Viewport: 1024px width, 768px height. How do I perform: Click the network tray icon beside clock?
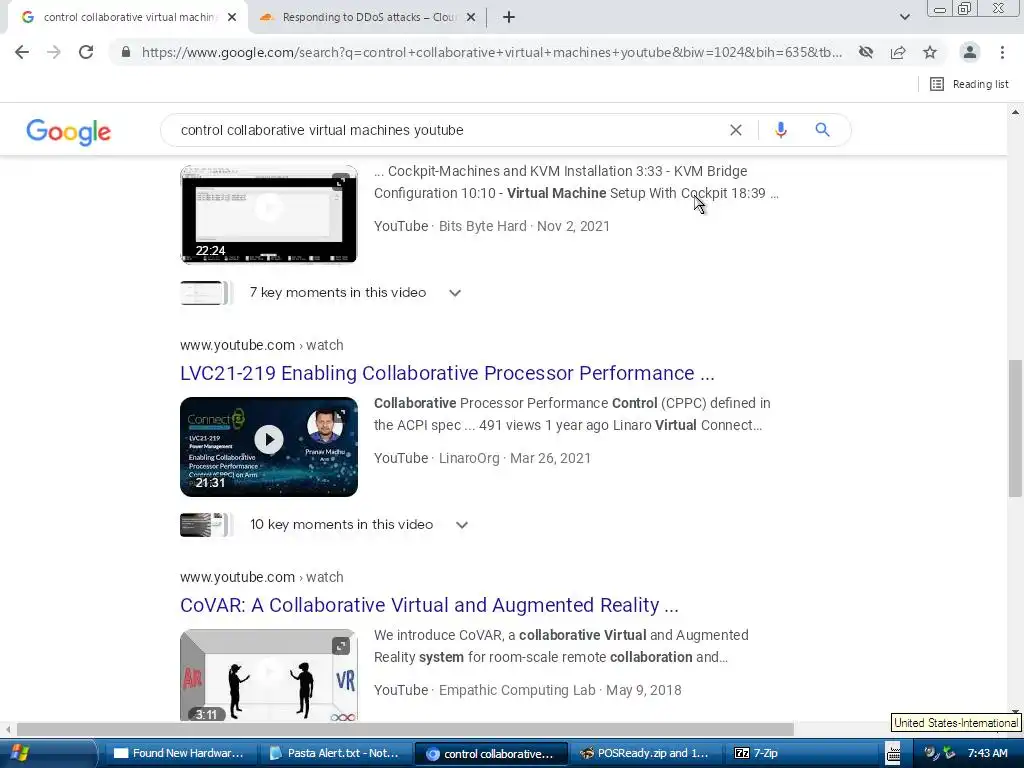948,753
